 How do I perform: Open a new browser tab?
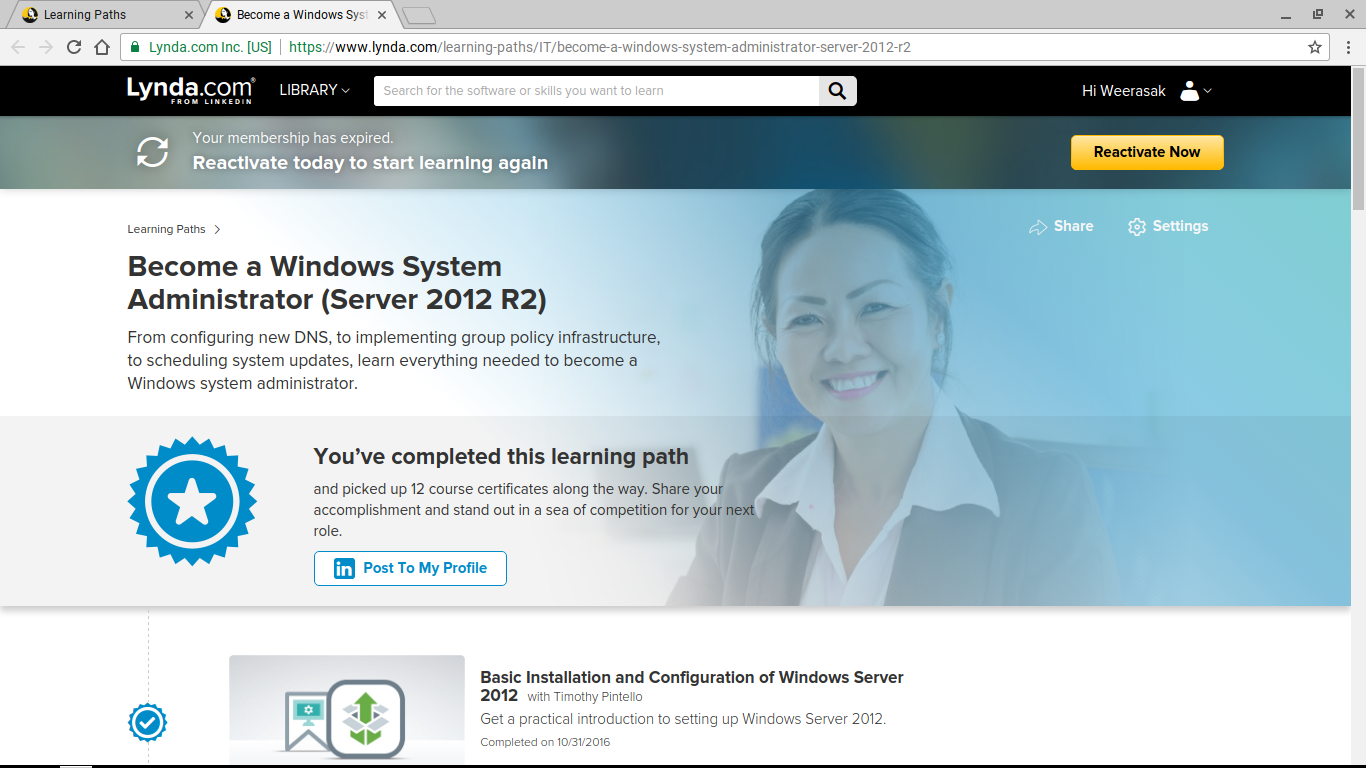419,15
